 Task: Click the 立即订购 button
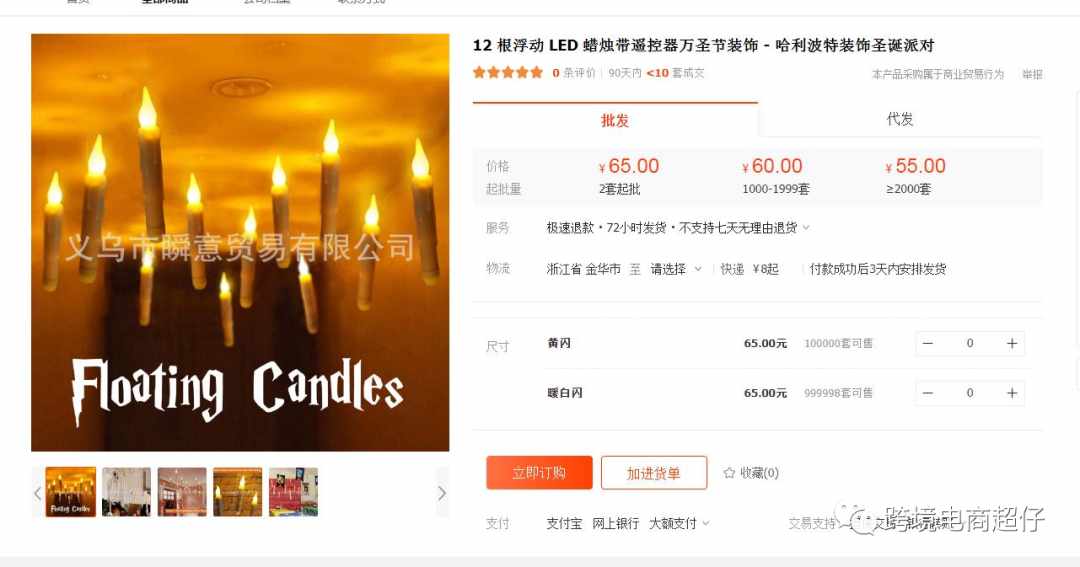pos(539,473)
